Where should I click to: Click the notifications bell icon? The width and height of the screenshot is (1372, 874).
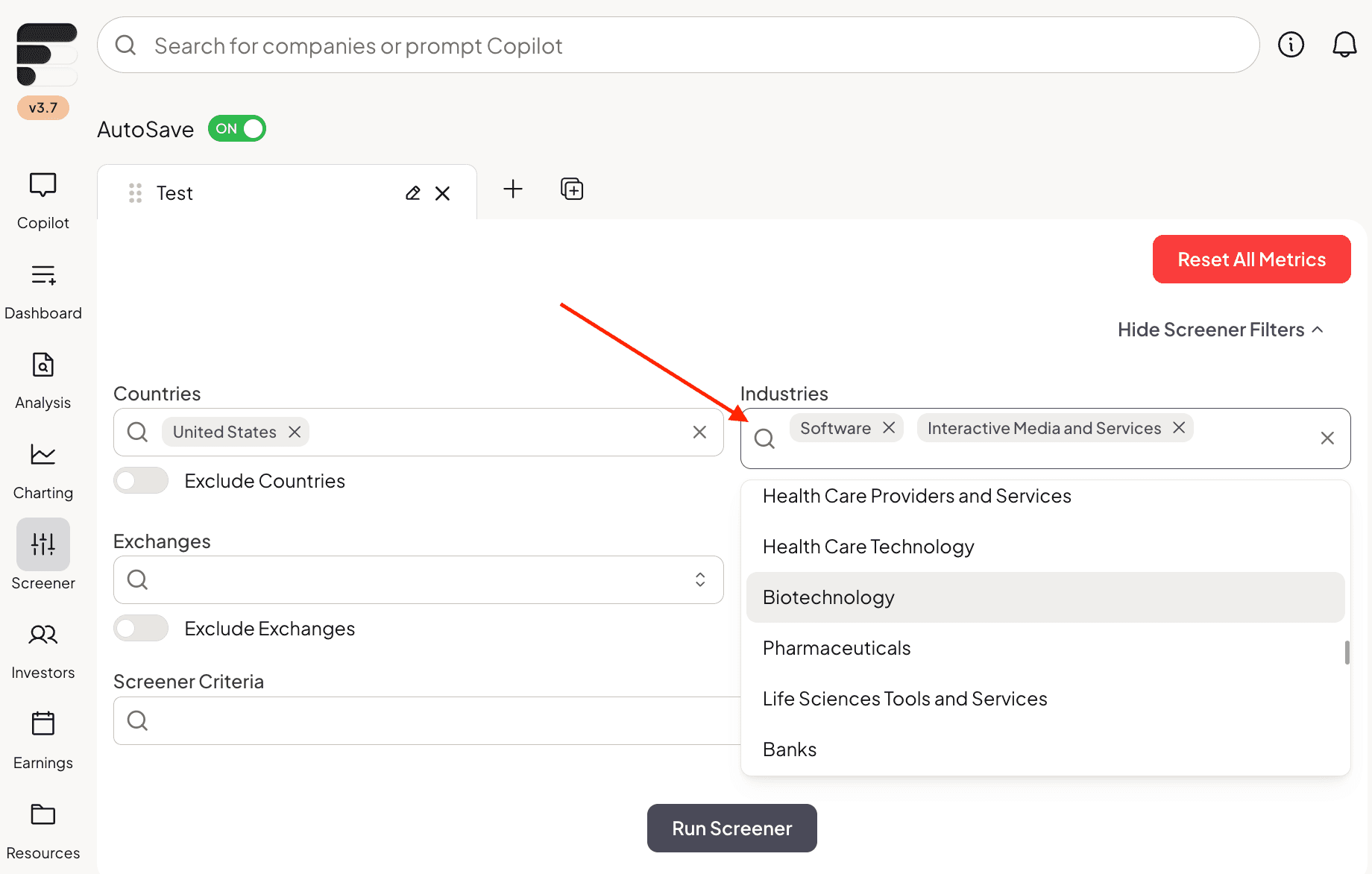[1344, 45]
